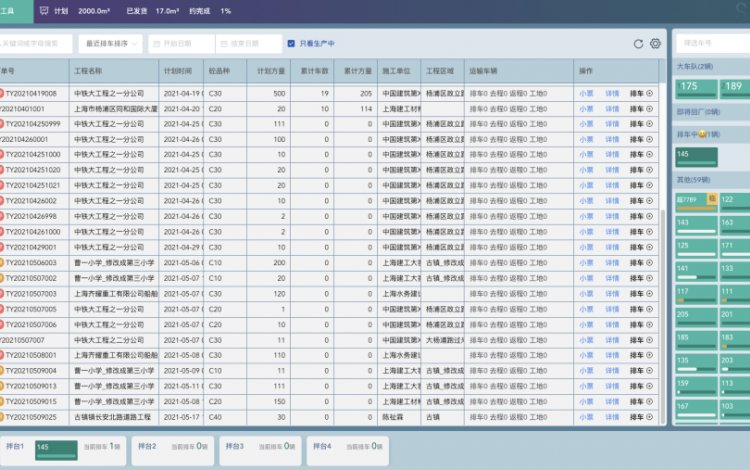The height and width of the screenshot is (470, 750).
Task: Click the 计划方量 column header
Action: tap(271, 71)
